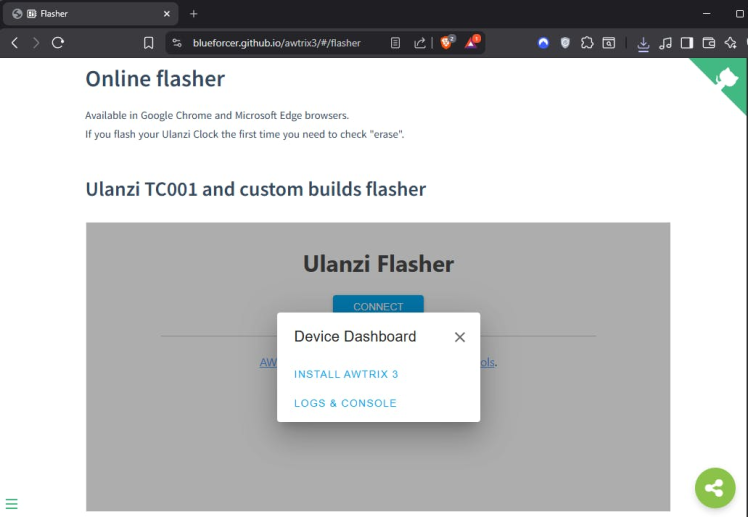Viewport: 748px width, 517px height.
Task: Click the partially hidden link starting with AW
Action: [x=268, y=362]
